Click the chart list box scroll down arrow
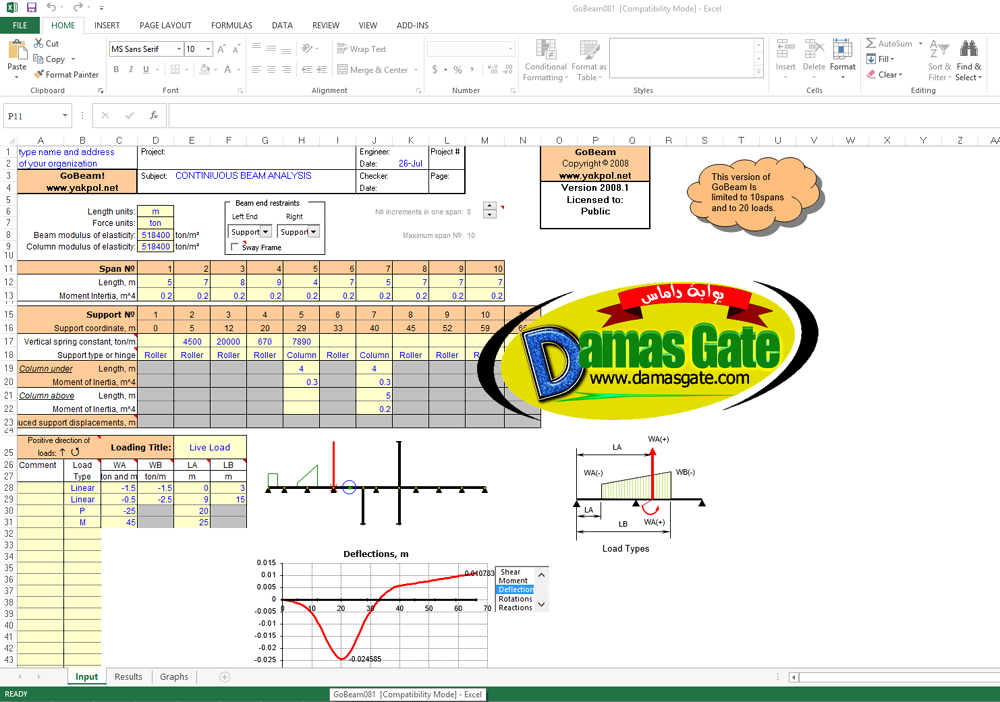This screenshot has height=702, width=1000. pyautogui.click(x=541, y=604)
